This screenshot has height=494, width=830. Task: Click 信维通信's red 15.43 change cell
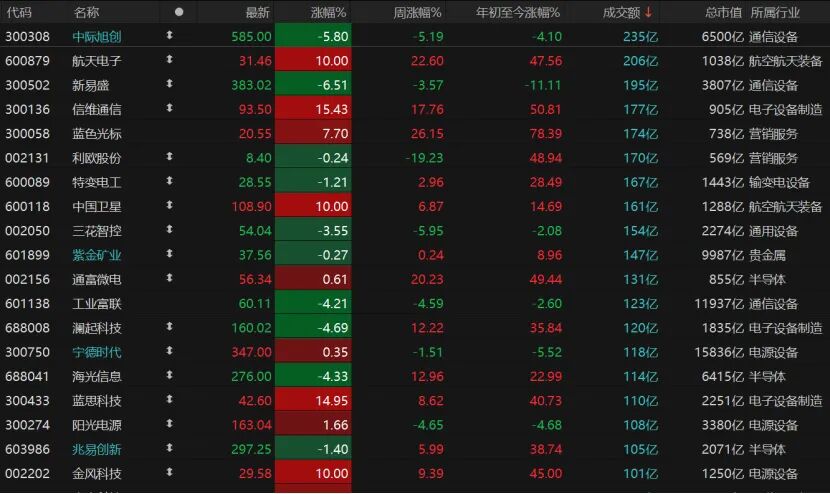click(x=310, y=109)
